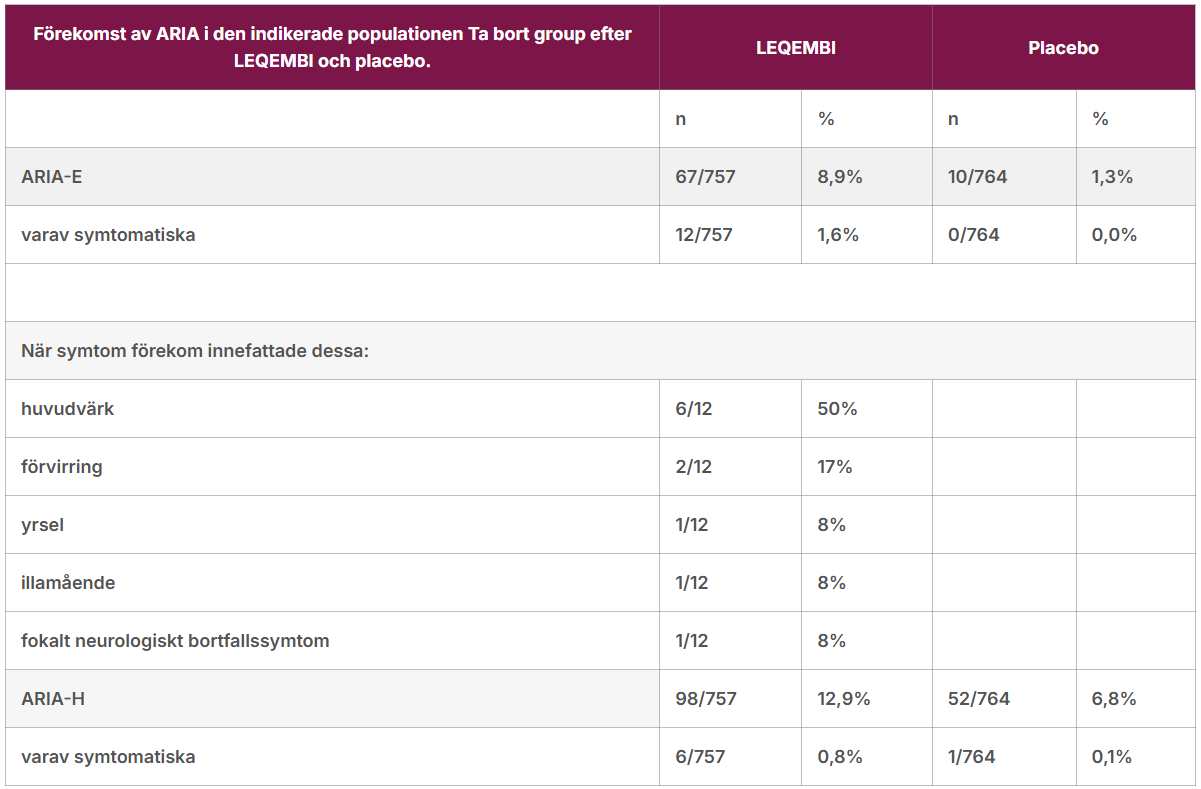Viewport: 1201px width, 789px height.
Task: Select the huvudvärk row label
Action: 67,409
